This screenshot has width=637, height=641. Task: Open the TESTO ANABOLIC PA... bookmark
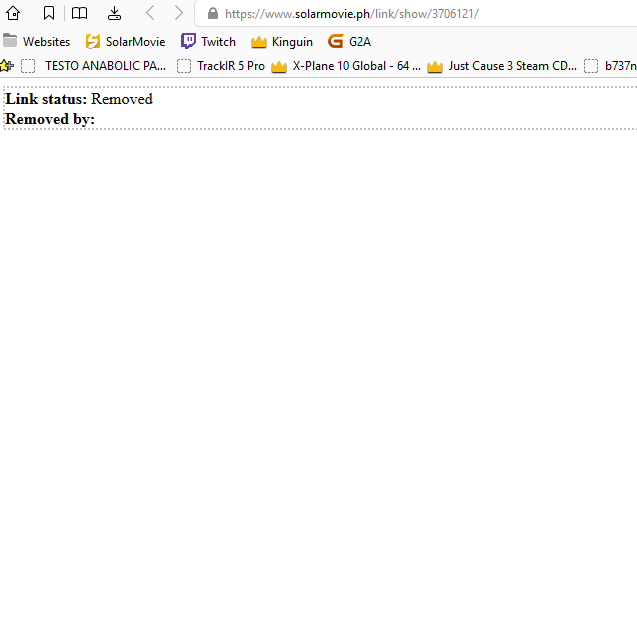coord(94,66)
